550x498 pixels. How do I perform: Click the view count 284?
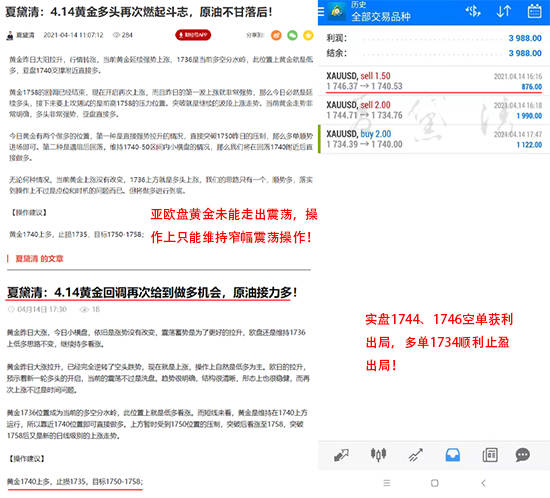[127, 35]
